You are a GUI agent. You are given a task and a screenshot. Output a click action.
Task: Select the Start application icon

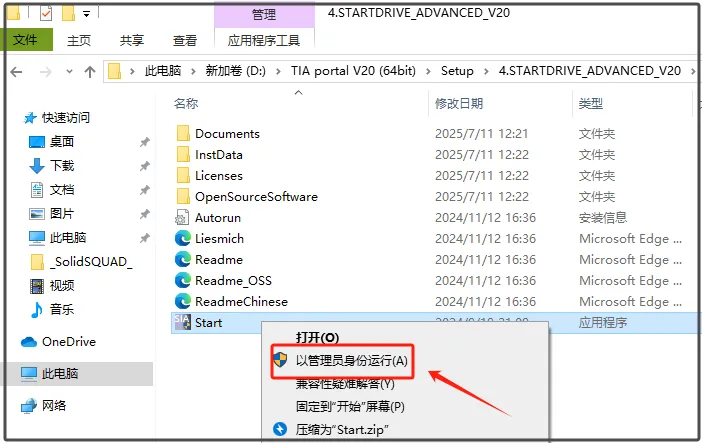point(182,322)
